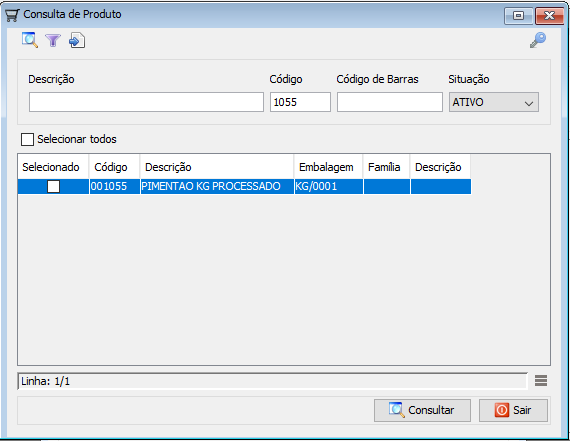Click the Consultar button

coord(422,410)
